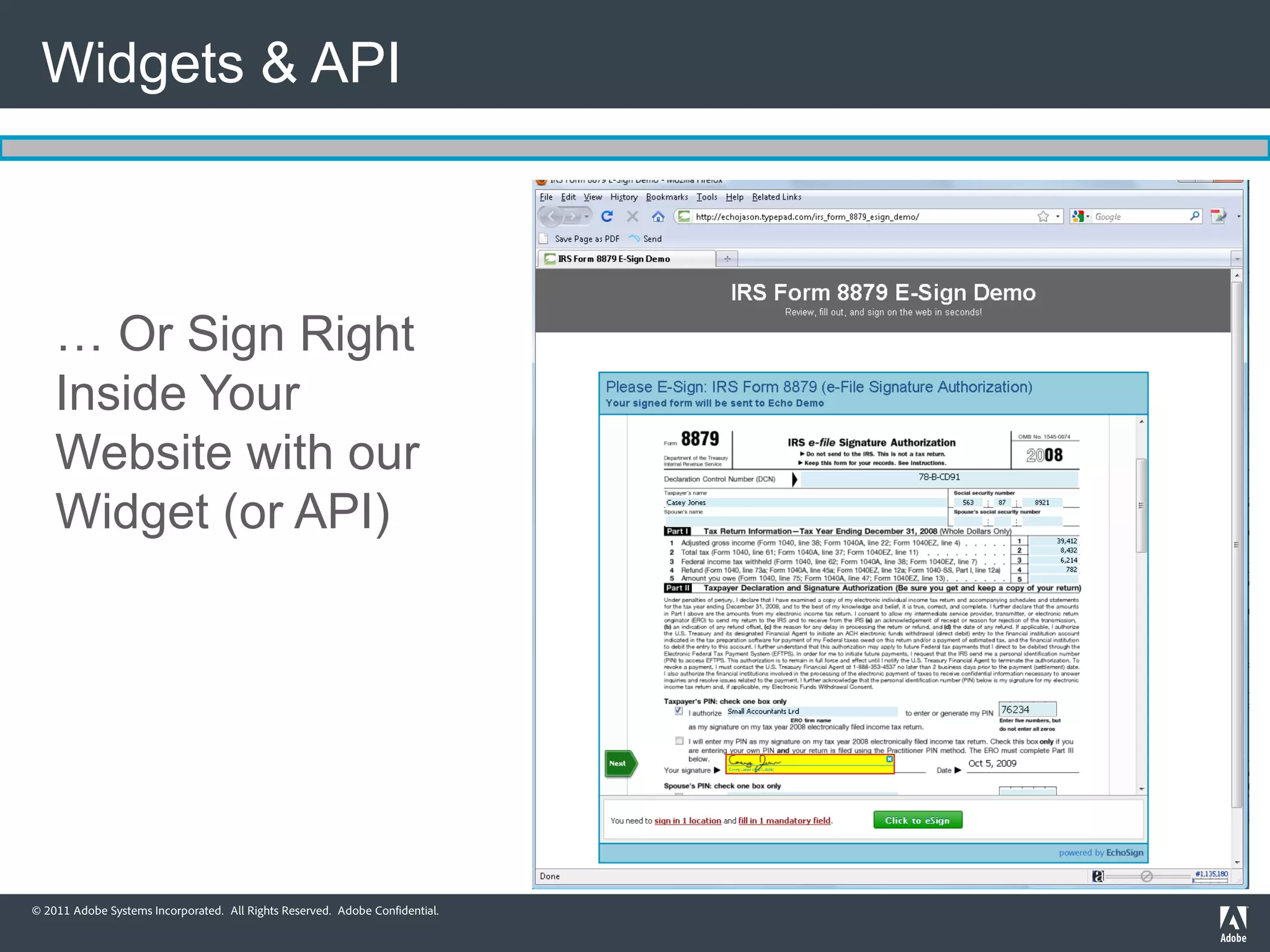Viewport: 1270px width, 952px height.
Task: Click line 3 amount 6,214
Action: pyautogui.click(x=1052, y=560)
